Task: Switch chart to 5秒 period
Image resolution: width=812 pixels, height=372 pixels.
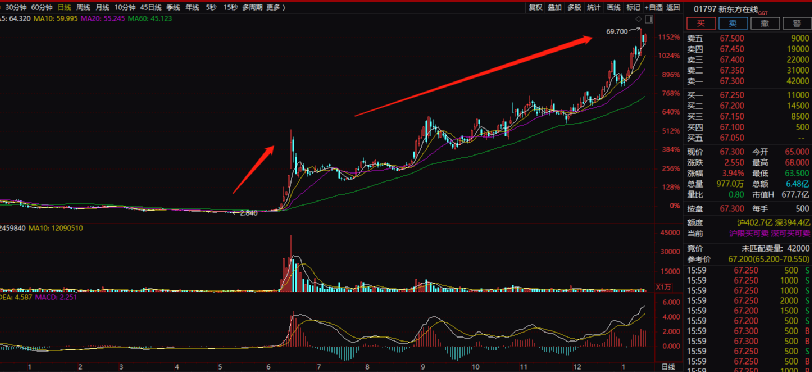Action: pyautogui.click(x=211, y=7)
